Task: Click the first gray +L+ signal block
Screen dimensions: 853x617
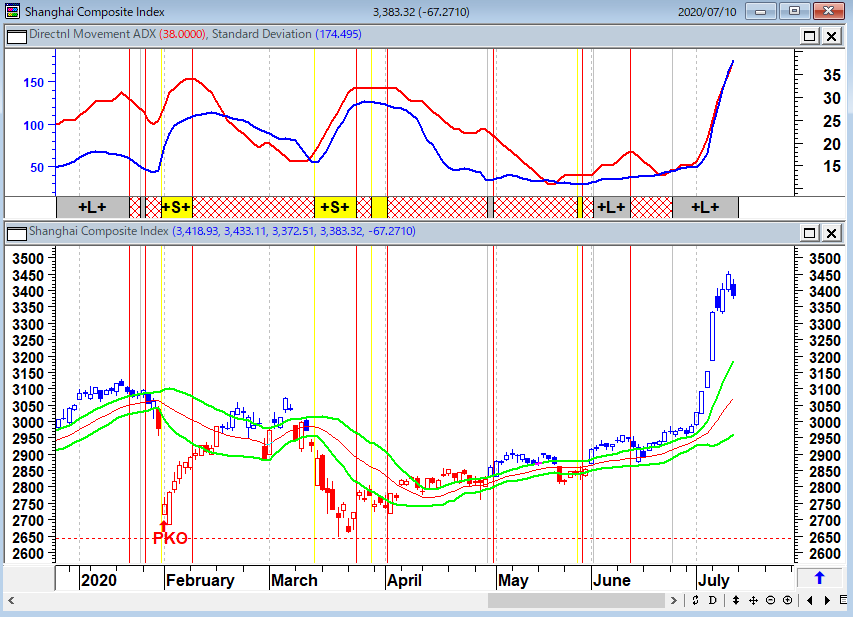Action: (x=93, y=207)
